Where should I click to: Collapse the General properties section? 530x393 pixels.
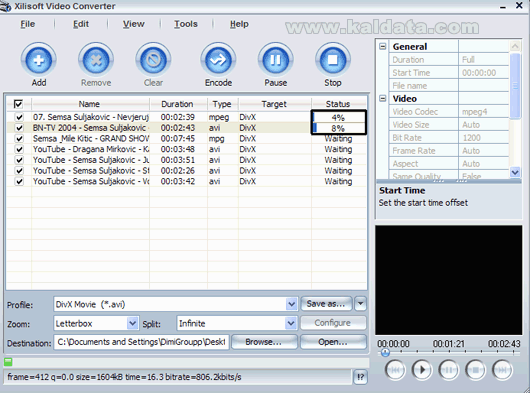click(383, 46)
